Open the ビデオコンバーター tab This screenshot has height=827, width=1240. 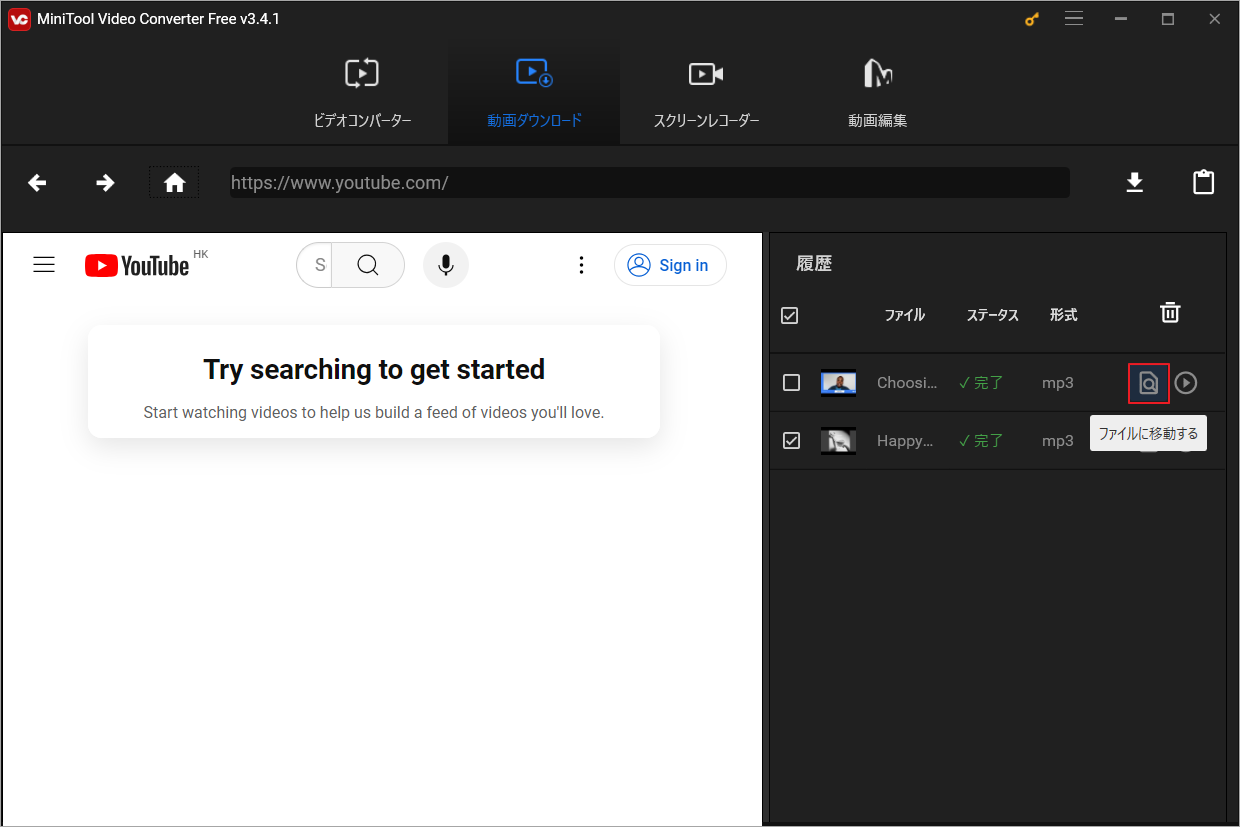(362, 95)
